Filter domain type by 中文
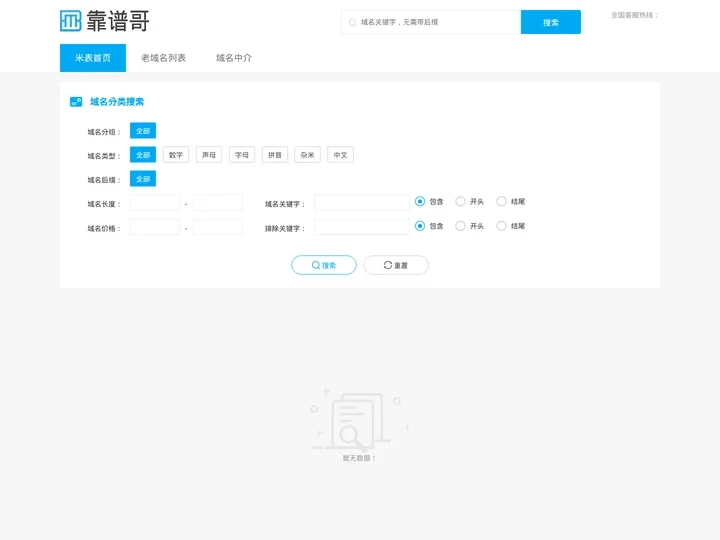Viewport: 720px width, 540px height. tap(340, 155)
